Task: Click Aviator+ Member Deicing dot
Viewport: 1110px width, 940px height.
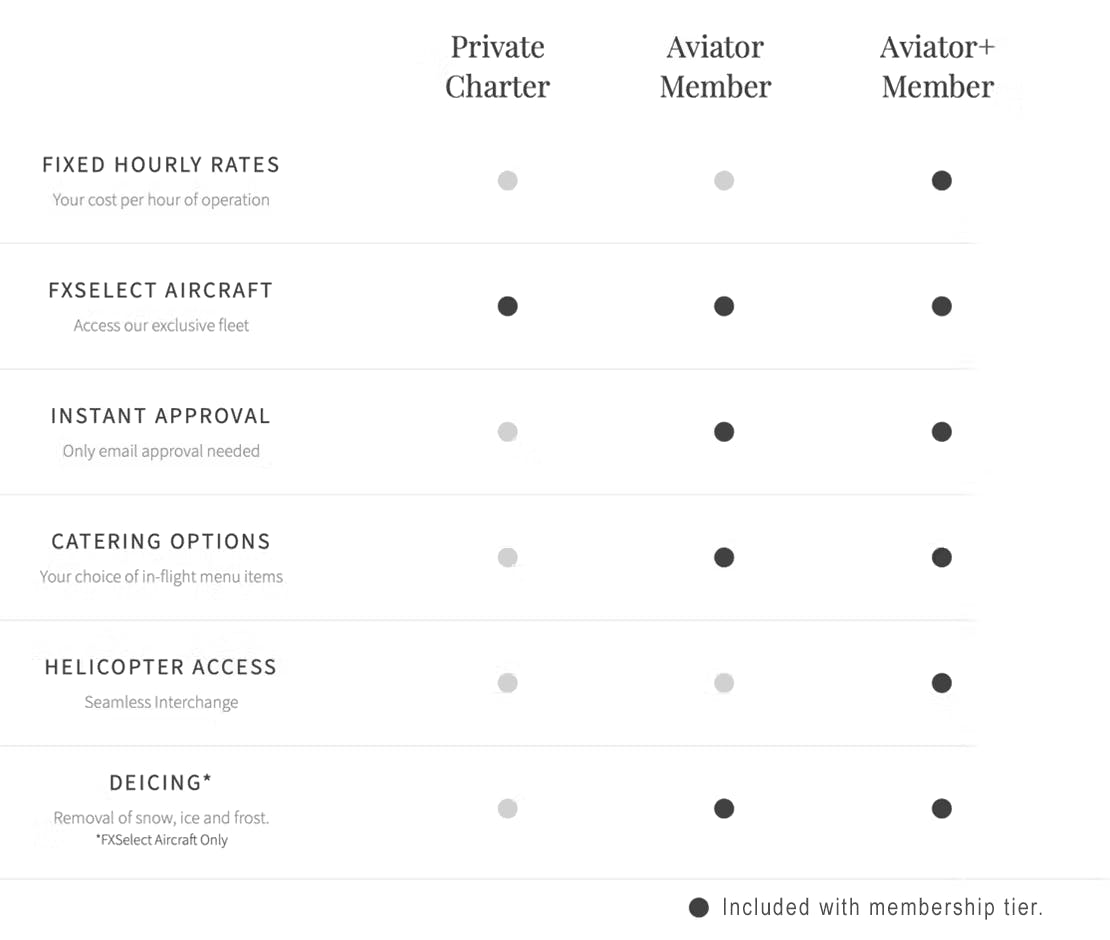Action: [x=941, y=808]
